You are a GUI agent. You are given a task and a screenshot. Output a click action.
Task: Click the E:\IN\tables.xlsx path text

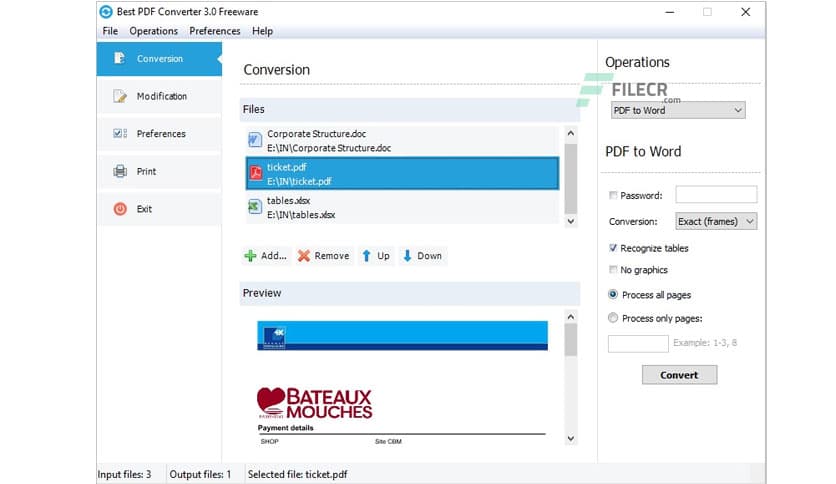(301, 215)
